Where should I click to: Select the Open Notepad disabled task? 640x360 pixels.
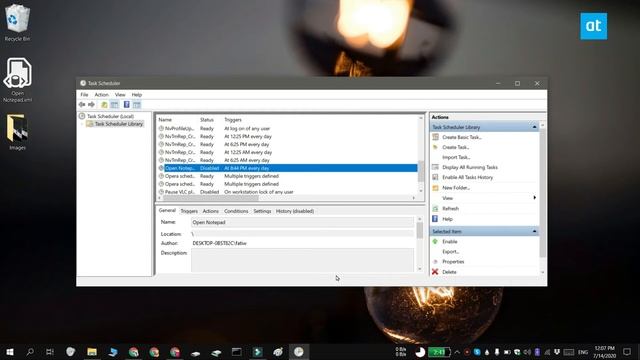click(x=288, y=168)
